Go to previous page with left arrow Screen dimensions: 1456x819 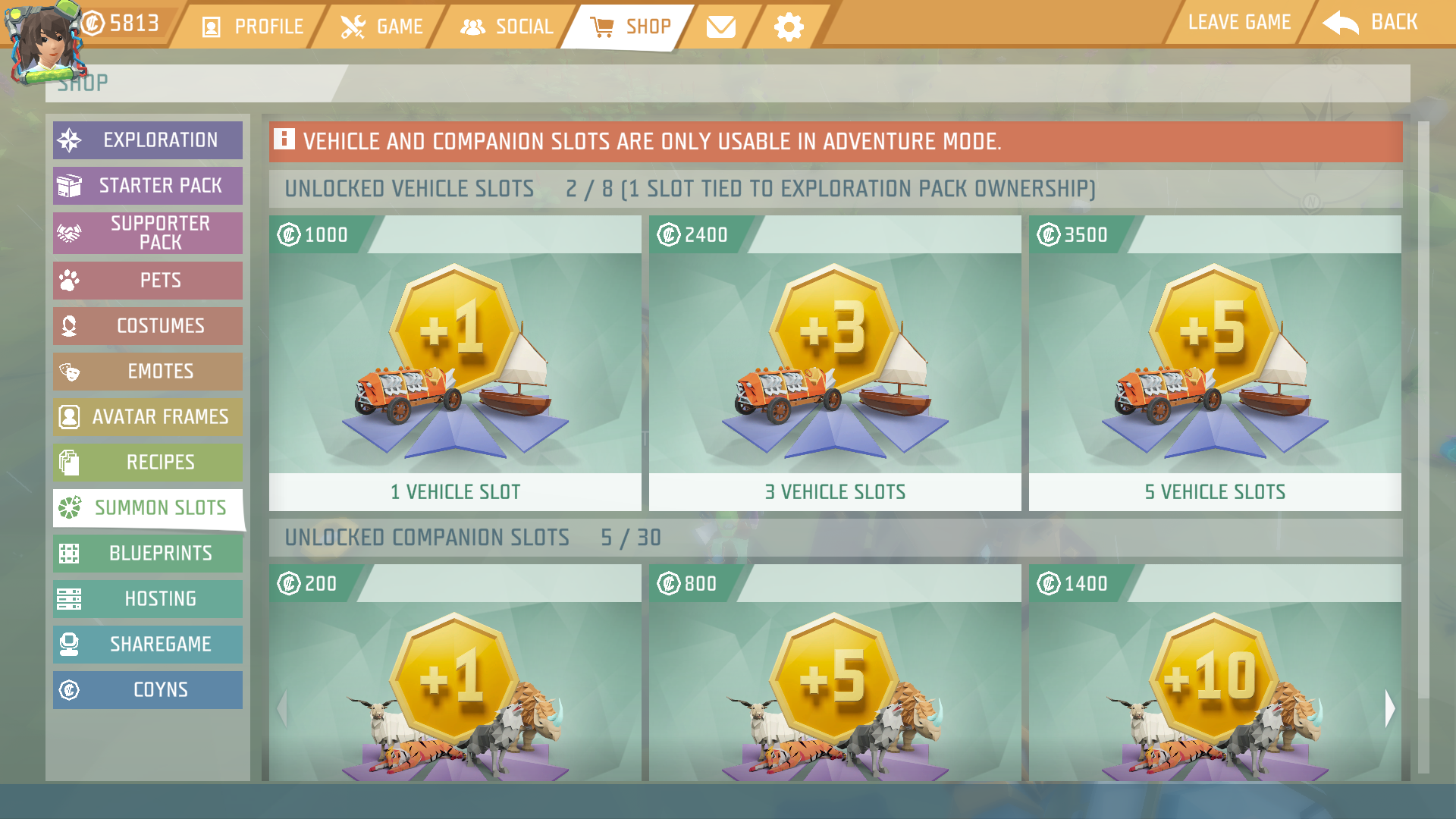click(282, 709)
